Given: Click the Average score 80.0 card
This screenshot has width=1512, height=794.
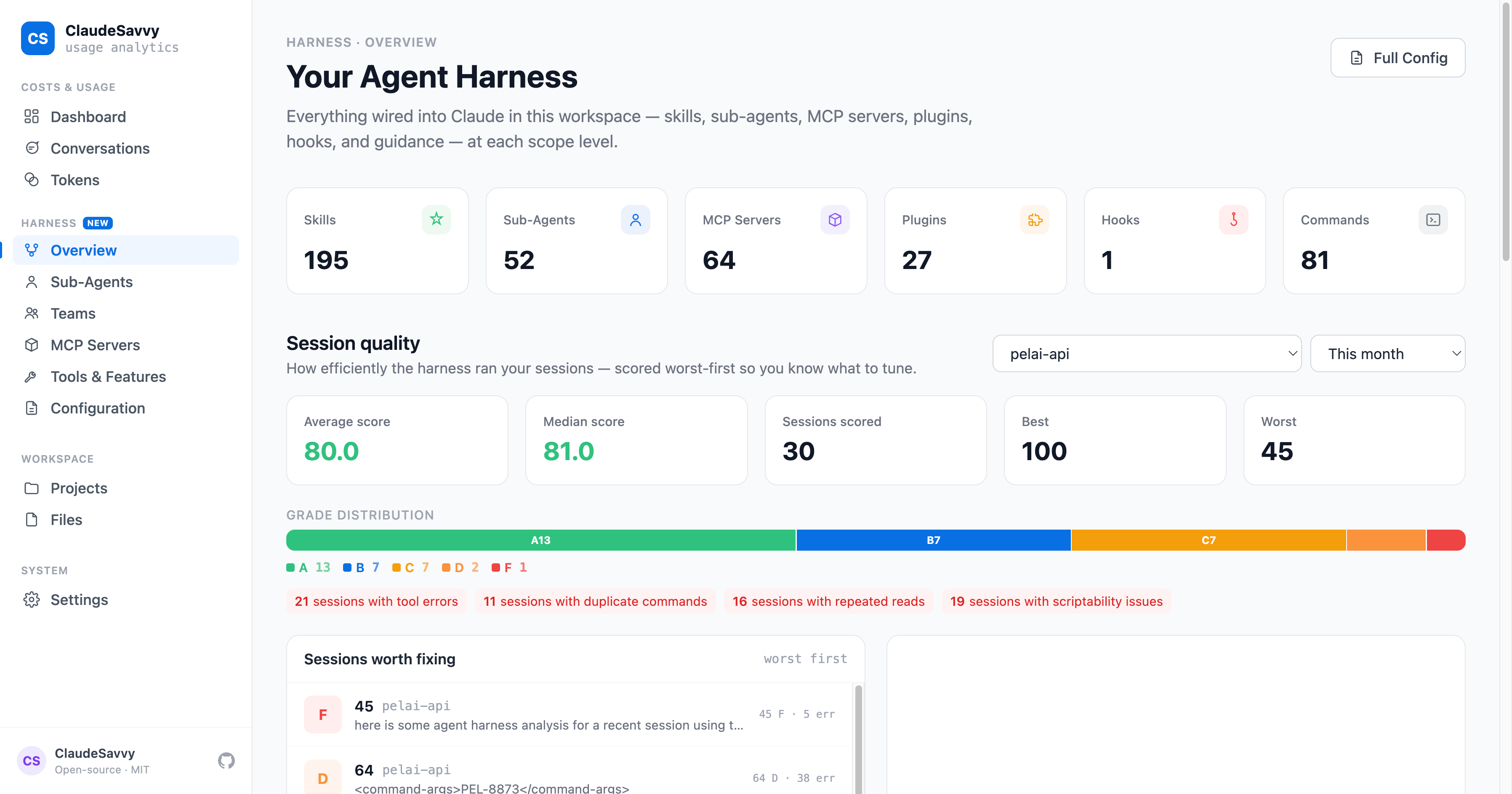Looking at the screenshot, I should click(397, 440).
